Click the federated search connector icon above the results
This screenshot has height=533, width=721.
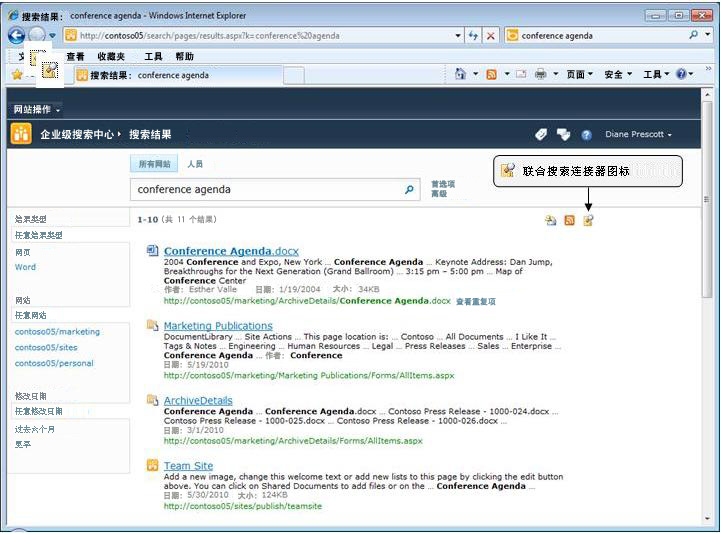coord(588,220)
